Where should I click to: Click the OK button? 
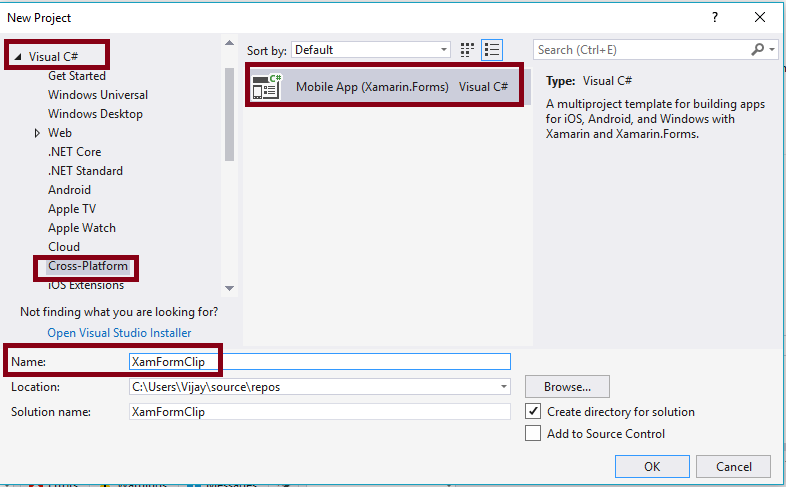(652, 466)
